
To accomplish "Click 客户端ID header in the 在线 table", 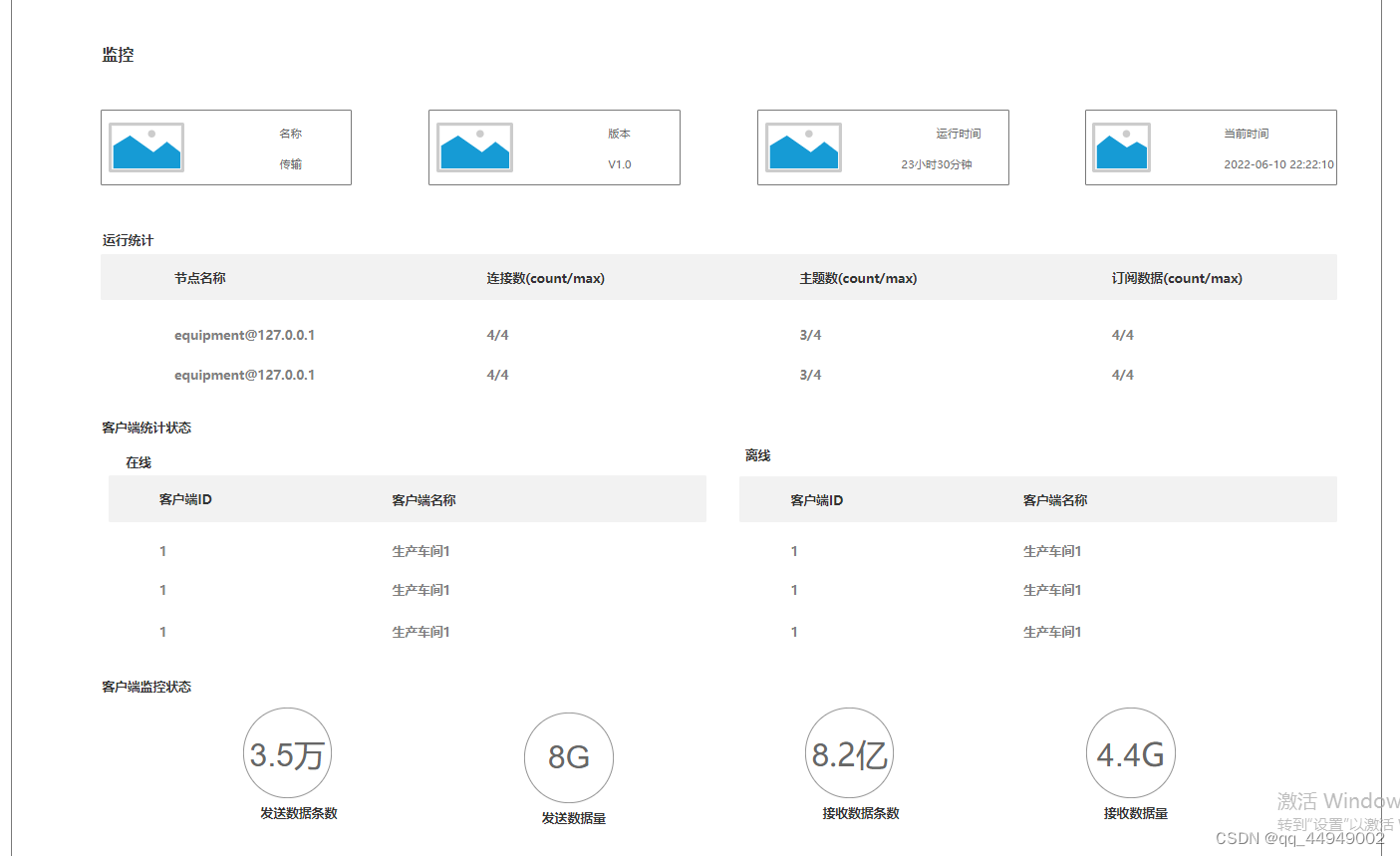I will [x=185, y=499].
